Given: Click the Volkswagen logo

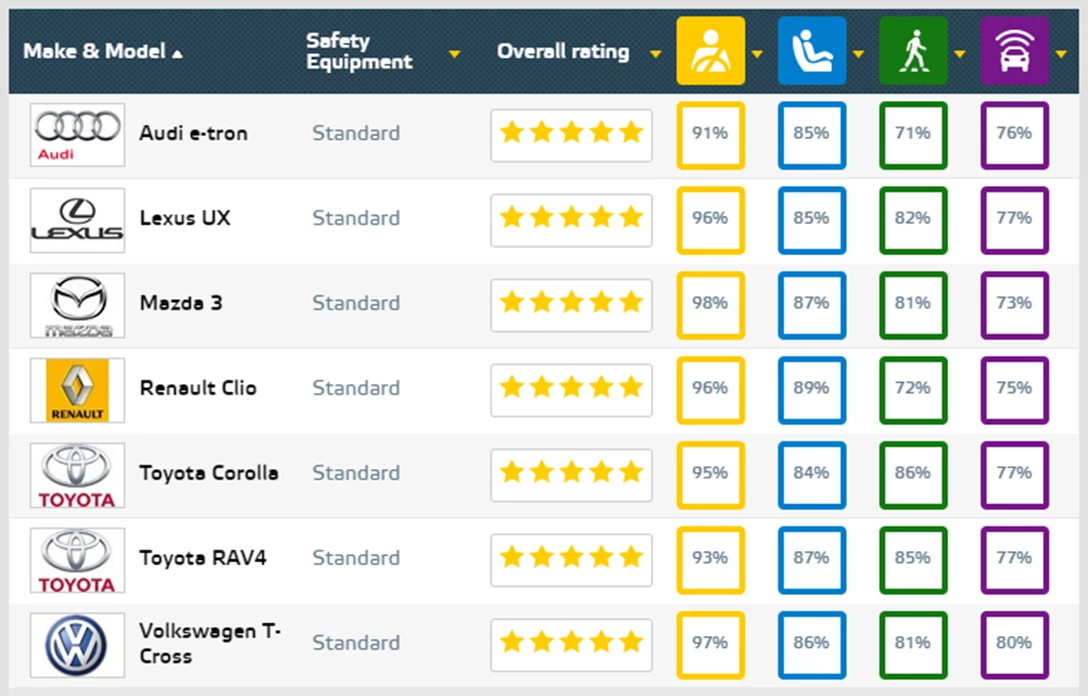Looking at the screenshot, I should pyautogui.click(x=77, y=644).
